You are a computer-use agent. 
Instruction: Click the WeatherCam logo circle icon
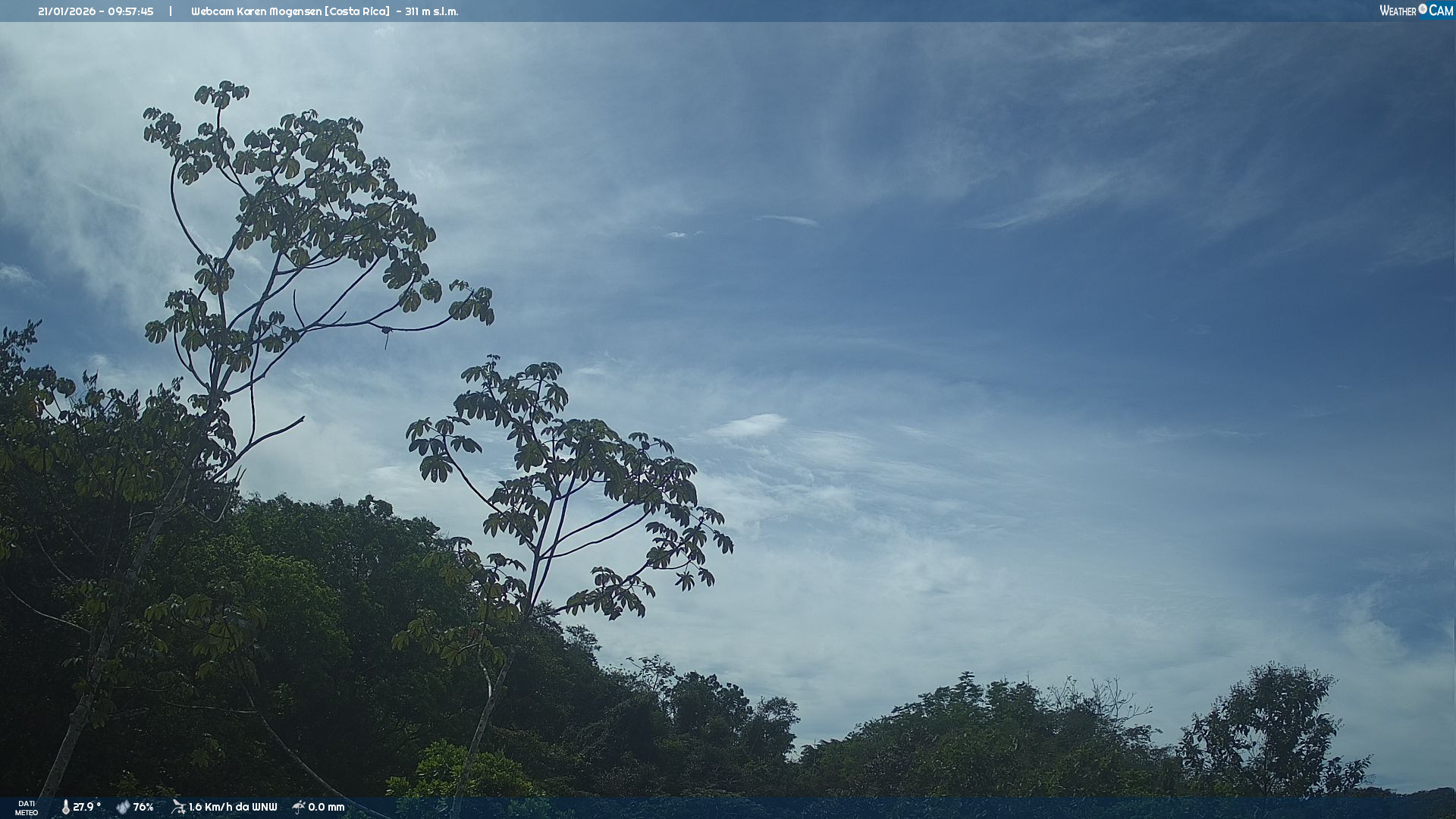pyautogui.click(x=1423, y=9)
